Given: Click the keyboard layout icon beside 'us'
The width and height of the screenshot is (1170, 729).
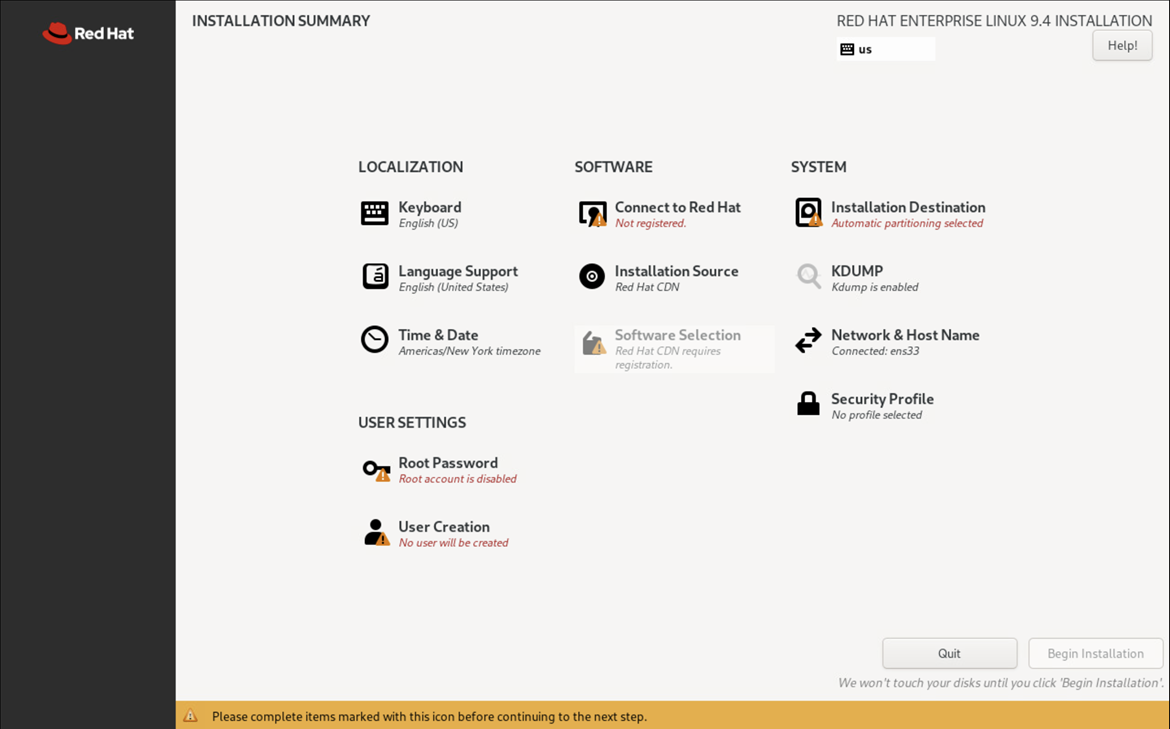Looking at the screenshot, I should (x=847, y=49).
